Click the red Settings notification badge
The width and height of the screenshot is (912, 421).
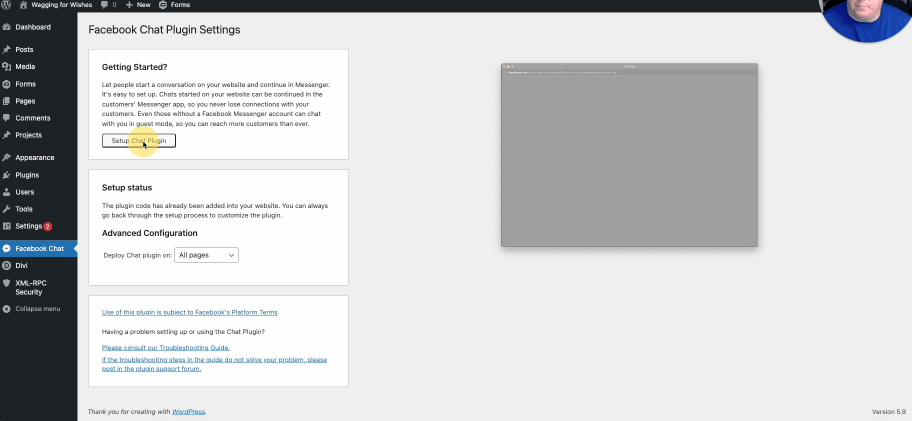[x=48, y=226]
